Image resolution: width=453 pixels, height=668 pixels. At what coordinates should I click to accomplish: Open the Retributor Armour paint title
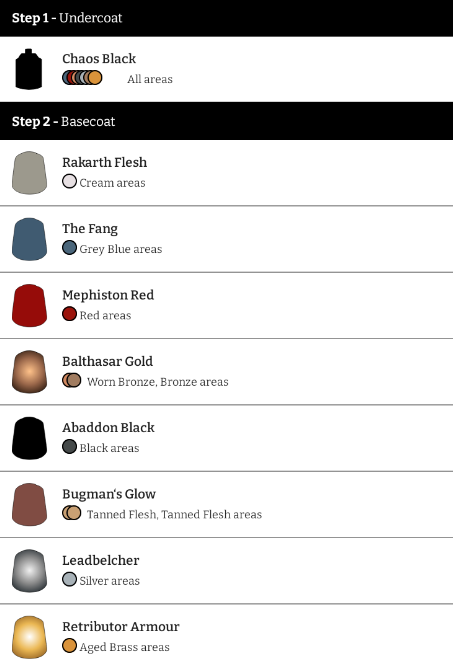(x=121, y=626)
